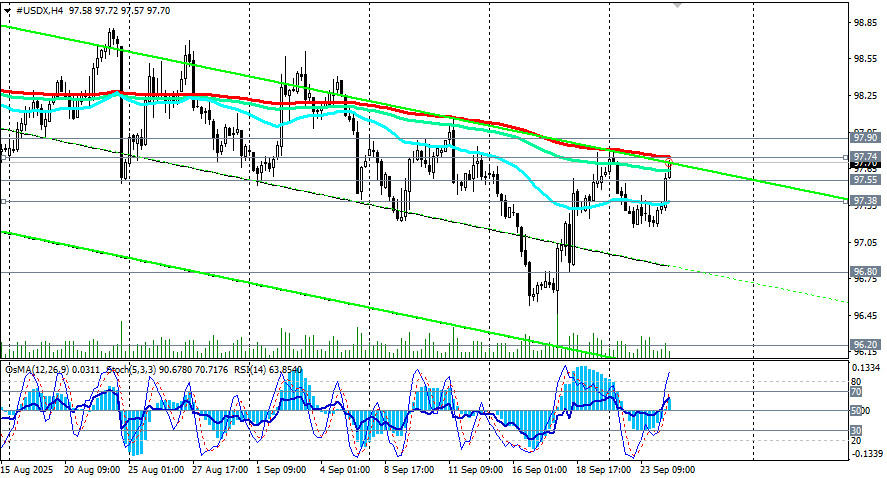This screenshot has width=887, height=478.
Task: Click the 96.80 price level tag
Action: pyautogui.click(x=865, y=271)
